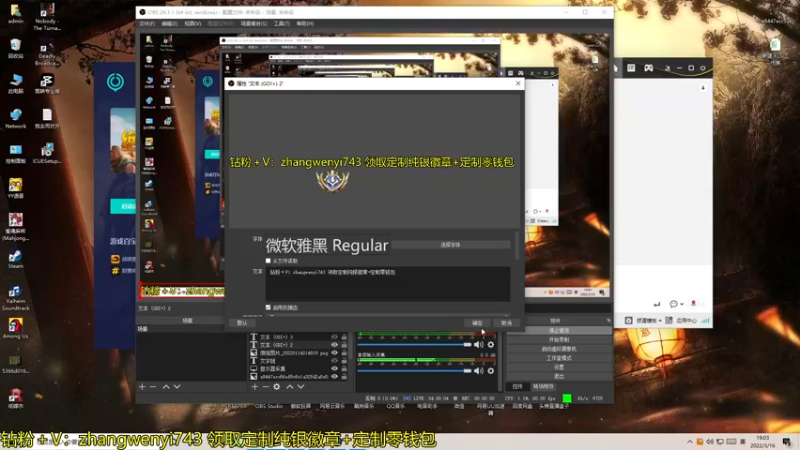800x450 pixels.
Task: Remove selected source with the minus icon
Action: 265,387
